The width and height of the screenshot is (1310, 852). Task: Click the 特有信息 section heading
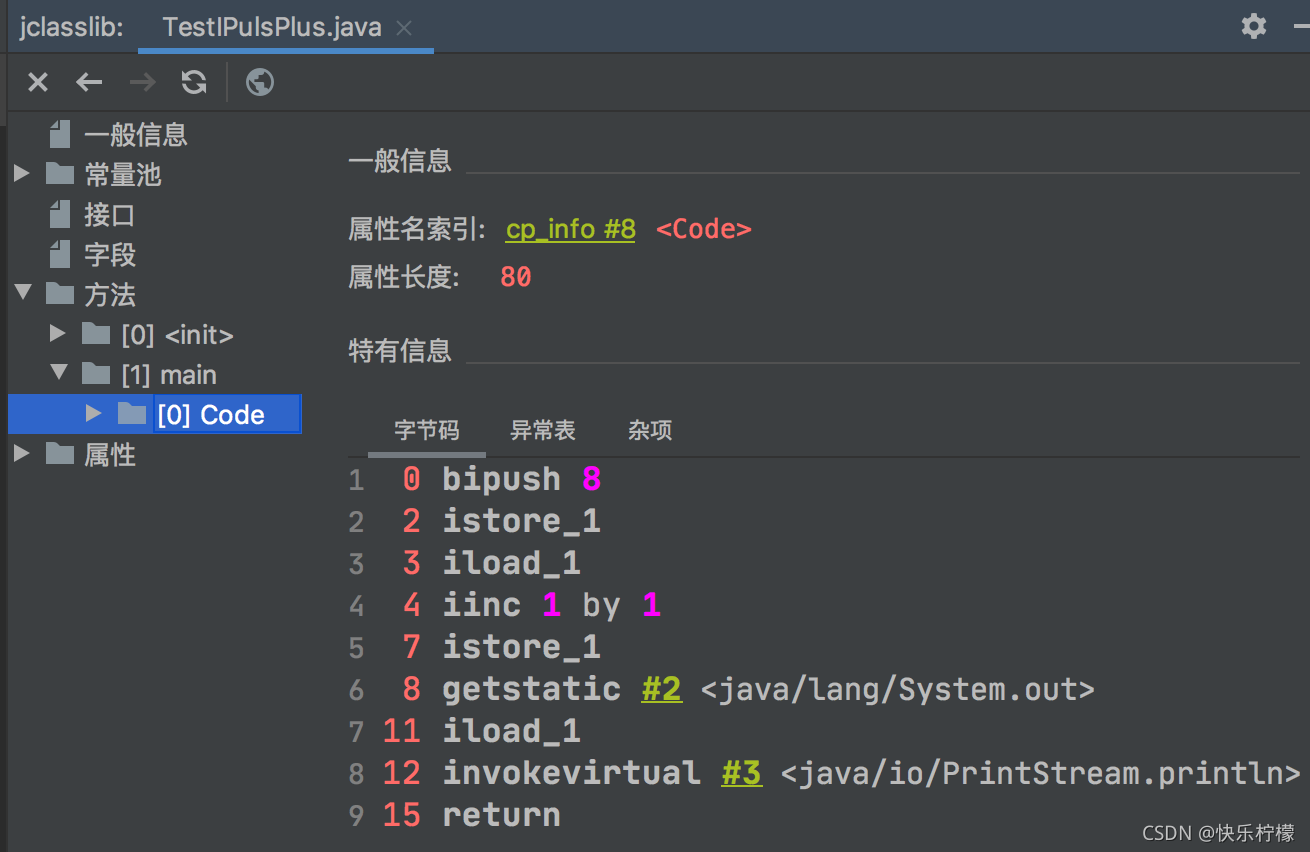400,351
